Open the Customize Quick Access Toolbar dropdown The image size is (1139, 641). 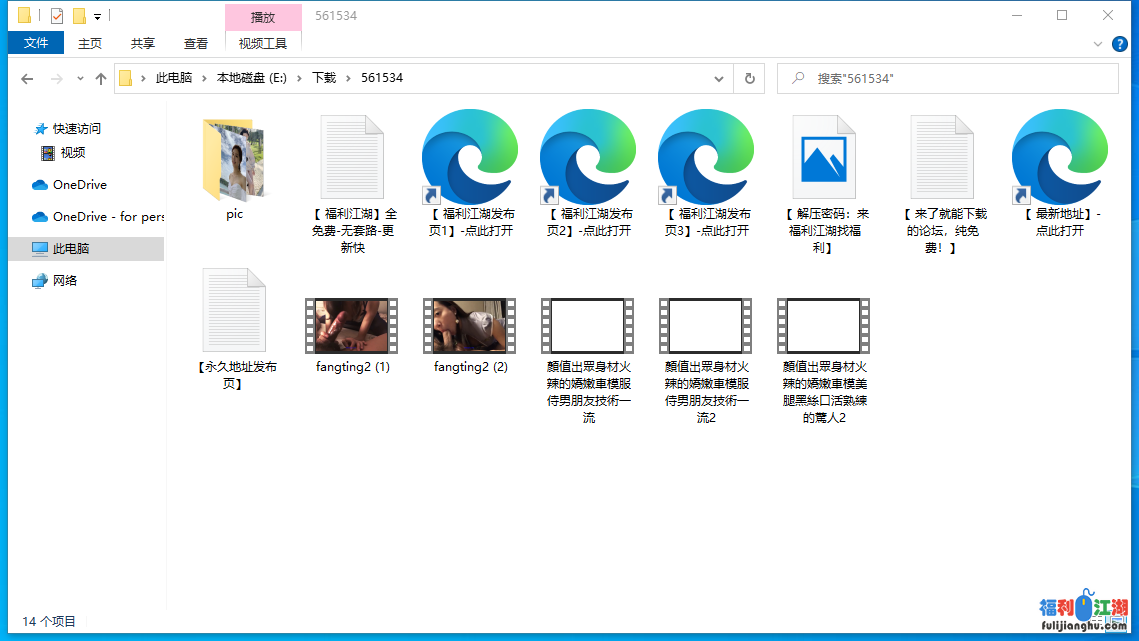[97, 16]
